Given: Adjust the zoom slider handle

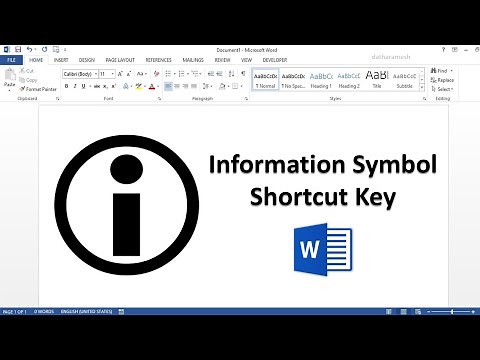Looking at the screenshot, I should (x=452, y=312).
